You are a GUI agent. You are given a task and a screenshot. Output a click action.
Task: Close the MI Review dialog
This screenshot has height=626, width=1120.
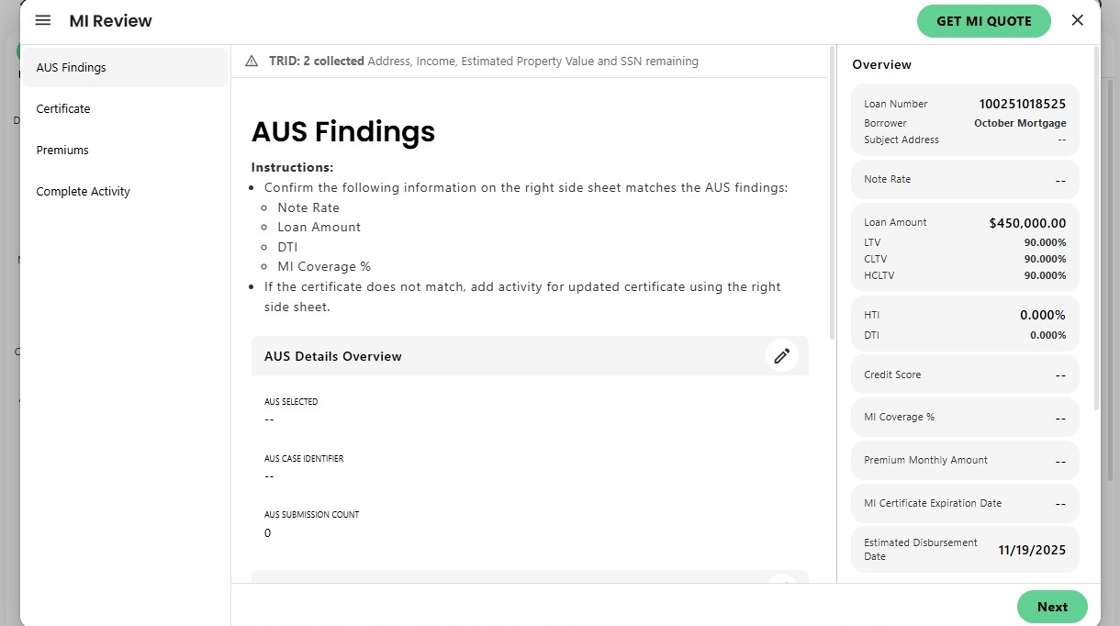[x=1077, y=20]
